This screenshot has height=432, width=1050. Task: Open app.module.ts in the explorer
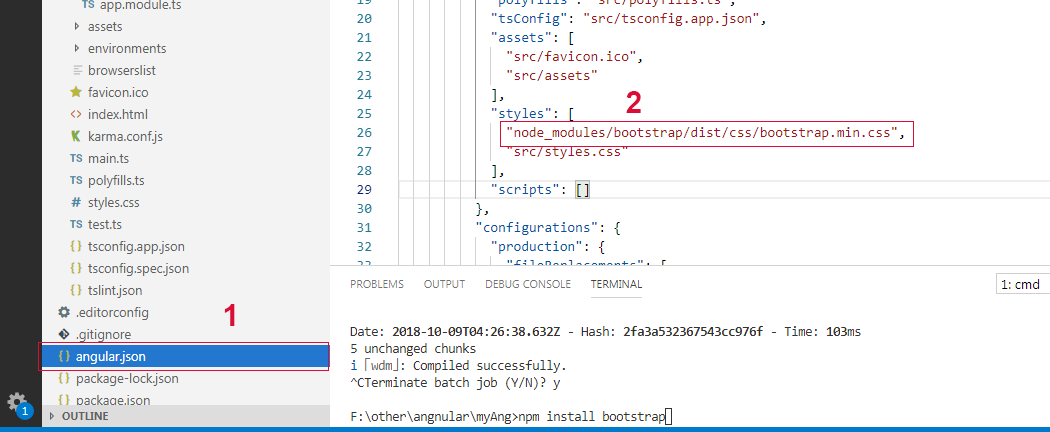point(140,5)
